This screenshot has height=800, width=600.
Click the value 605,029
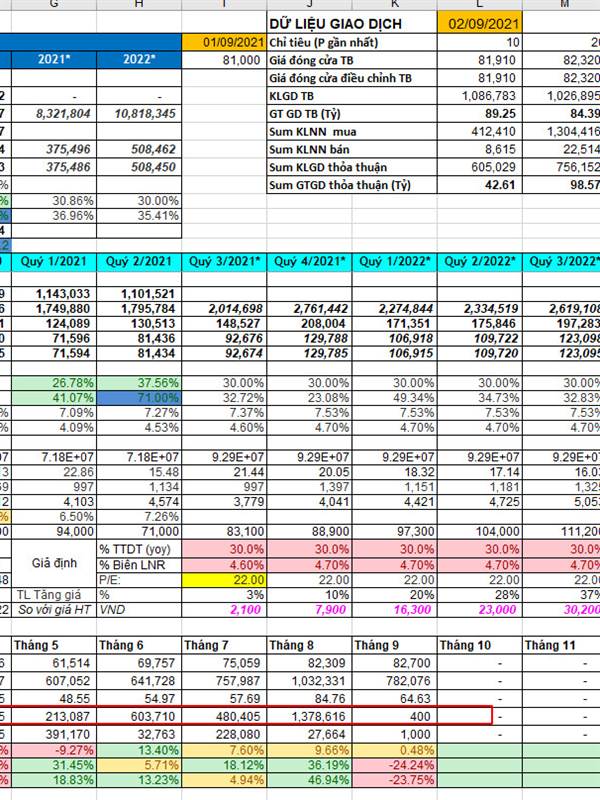point(480,167)
